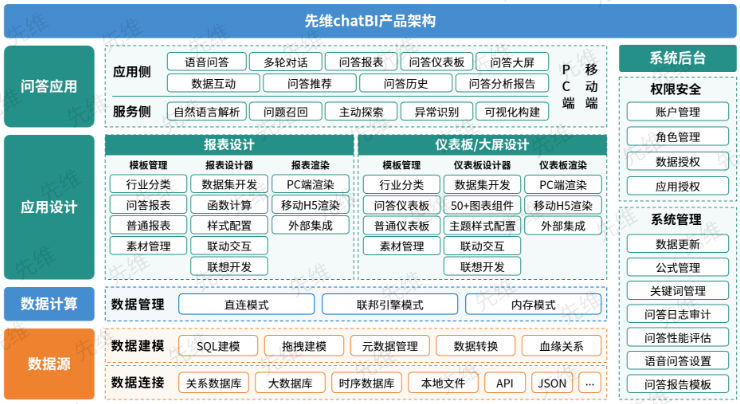Open the 系统后台 header block
Screen dimensions: 740x404
point(677,58)
